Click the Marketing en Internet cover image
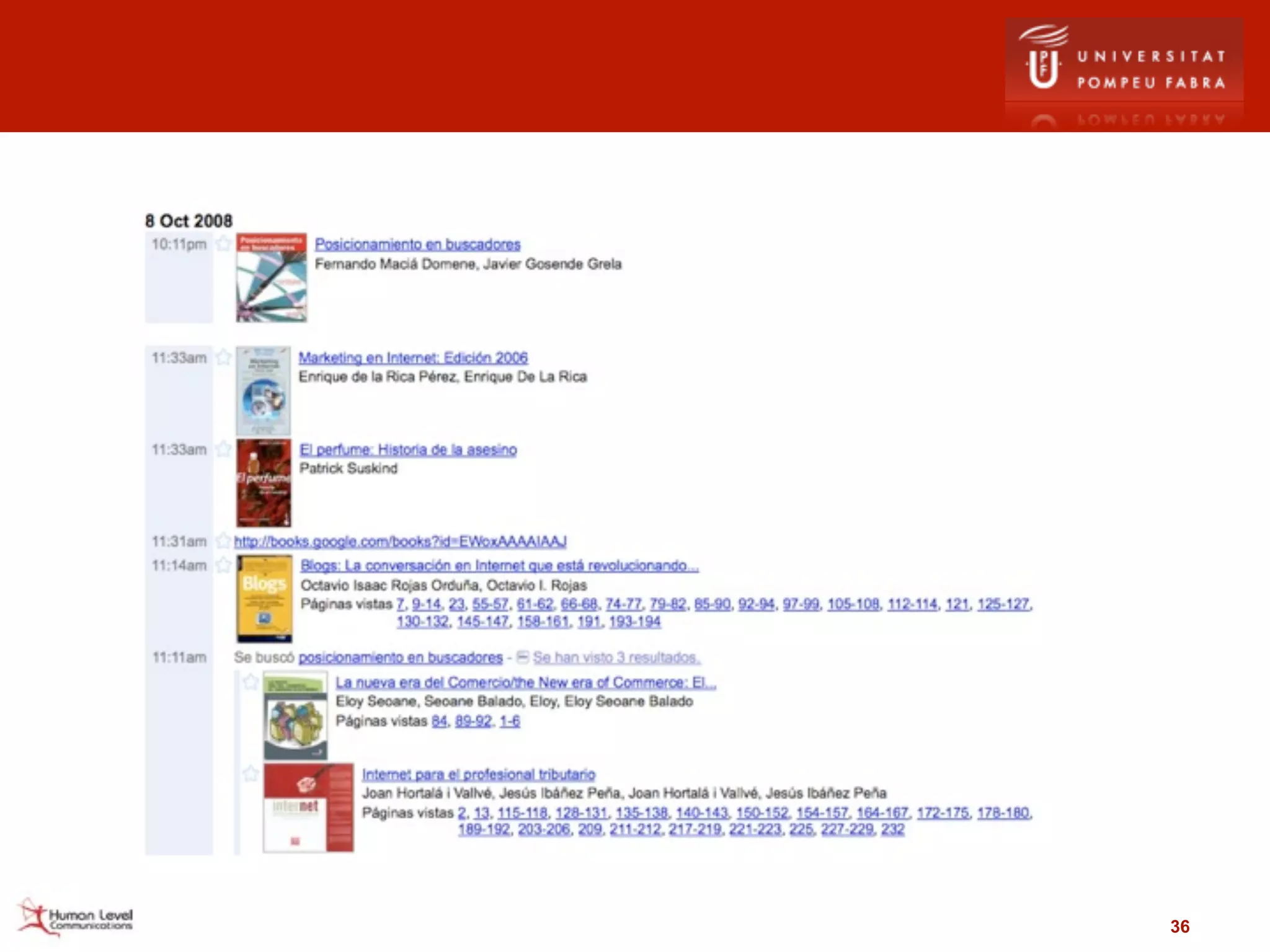Image resolution: width=1270 pixels, height=952 pixels. pyautogui.click(x=263, y=390)
